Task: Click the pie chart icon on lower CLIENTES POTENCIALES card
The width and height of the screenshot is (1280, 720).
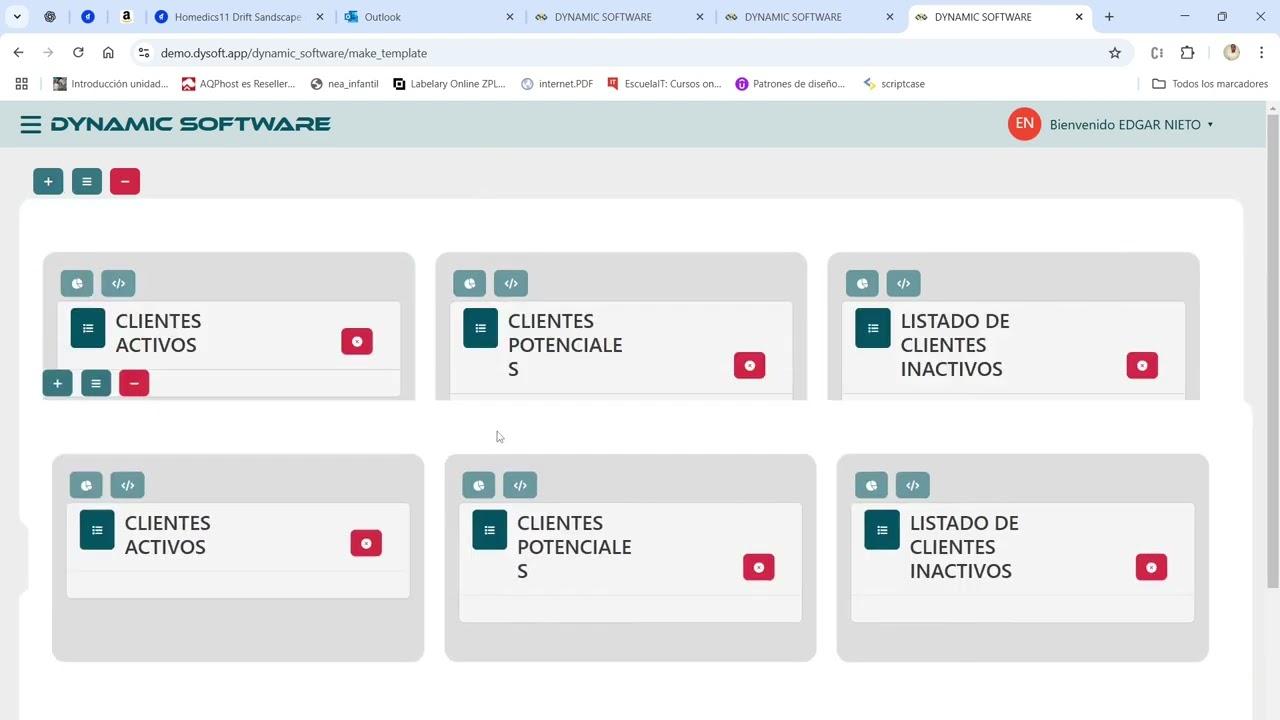Action: (x=479, y=485)
